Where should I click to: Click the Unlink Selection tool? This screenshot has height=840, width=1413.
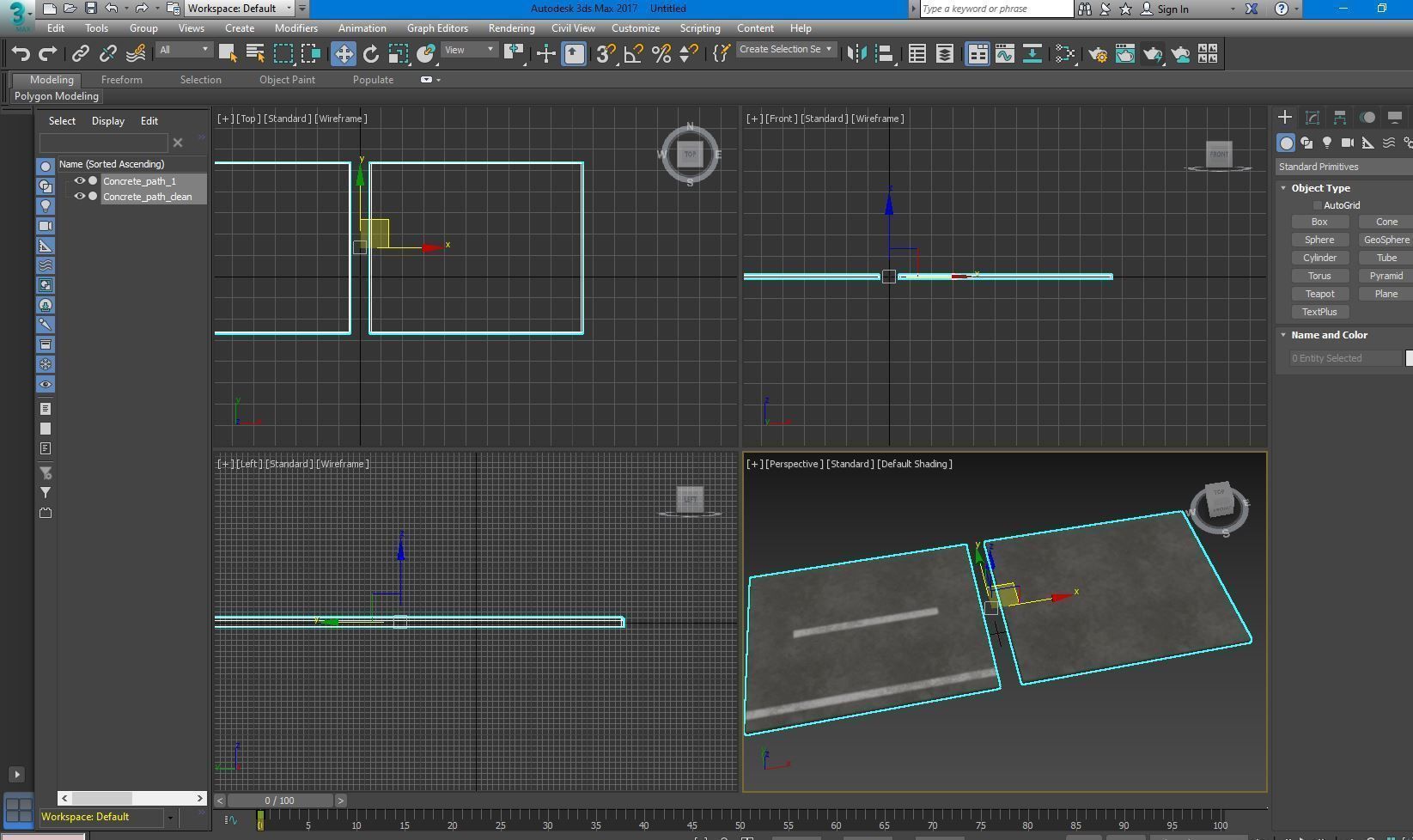coord(107,54)
